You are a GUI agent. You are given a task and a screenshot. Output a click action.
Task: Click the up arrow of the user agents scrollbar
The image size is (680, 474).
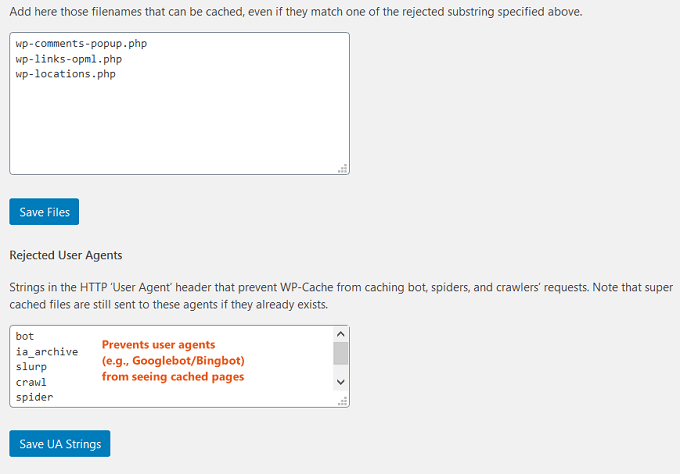340,335
